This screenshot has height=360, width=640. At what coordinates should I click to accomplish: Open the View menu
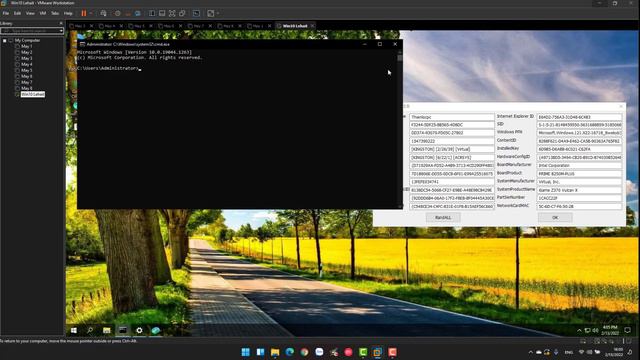(30, 13)
